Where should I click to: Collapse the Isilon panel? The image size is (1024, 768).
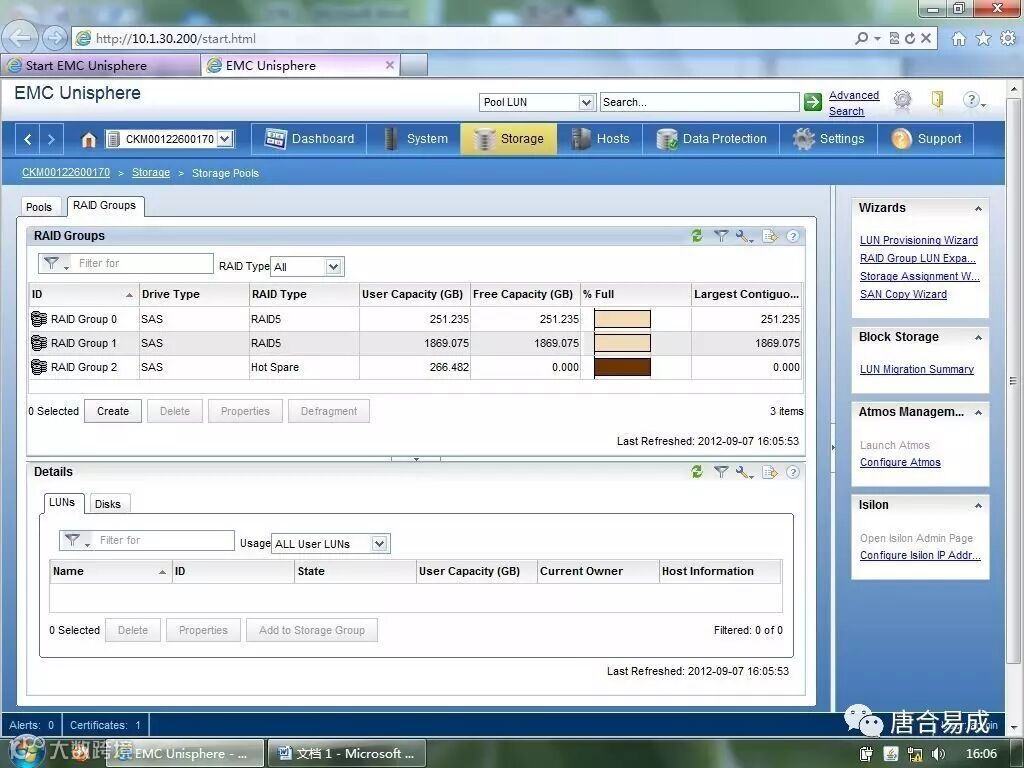(978, 505)
